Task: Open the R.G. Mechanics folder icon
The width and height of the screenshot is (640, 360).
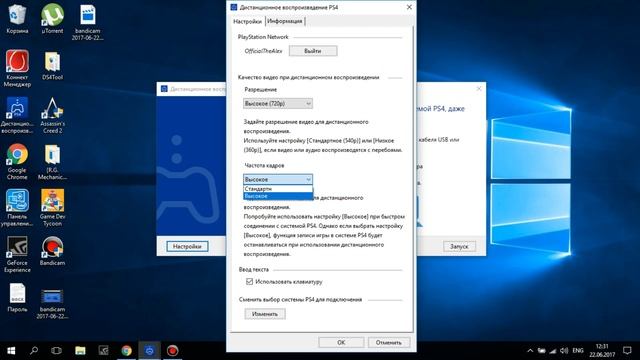Action: [x=52, y=162]
